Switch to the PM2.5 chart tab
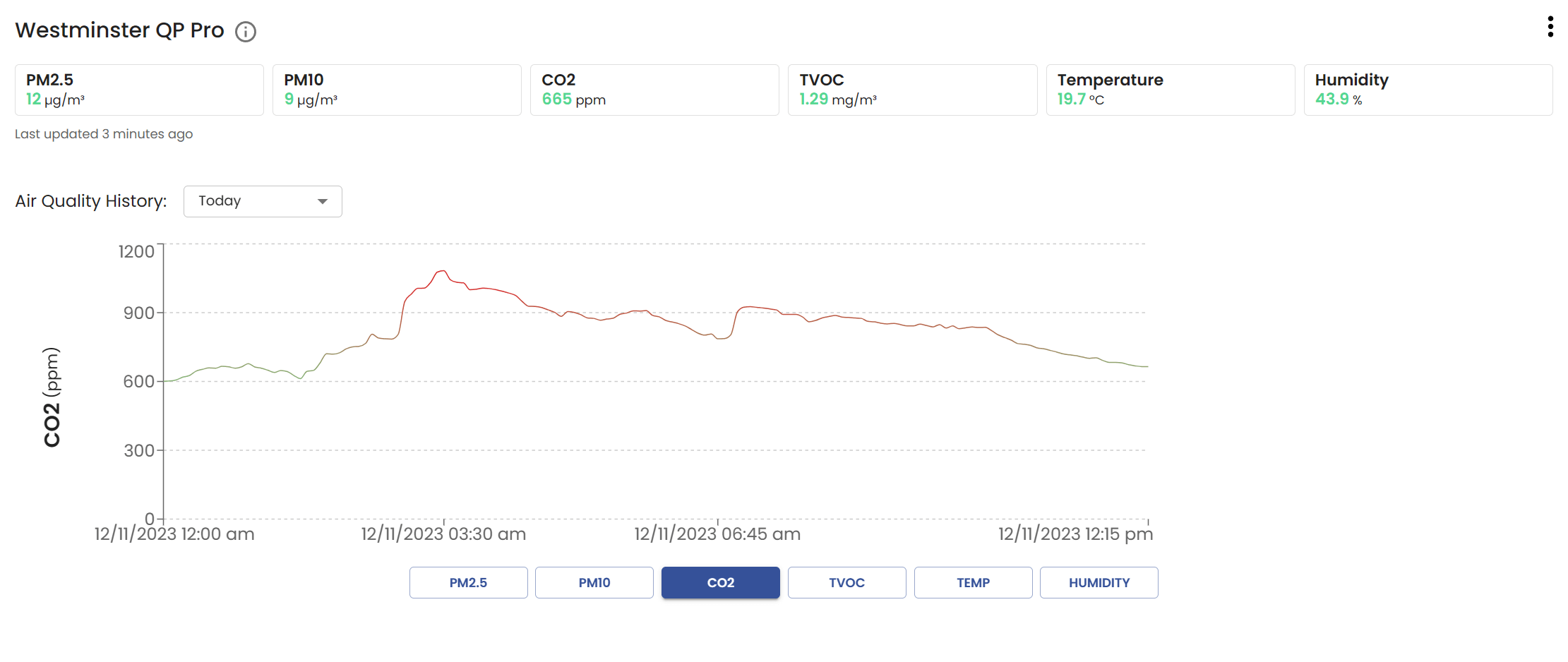Screen dimensions: 1568x662 coord(467,582)
